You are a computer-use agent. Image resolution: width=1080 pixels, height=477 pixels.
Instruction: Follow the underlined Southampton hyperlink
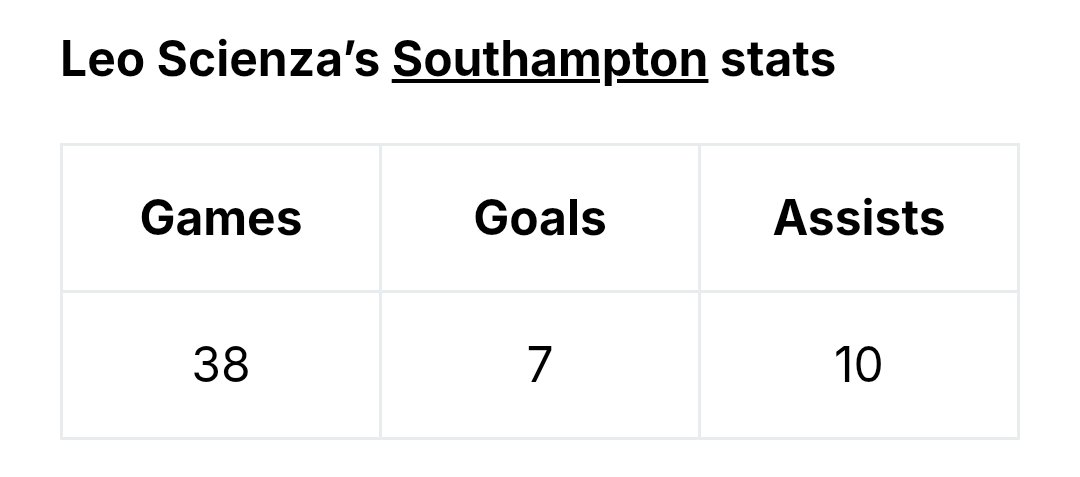[550, 62]
